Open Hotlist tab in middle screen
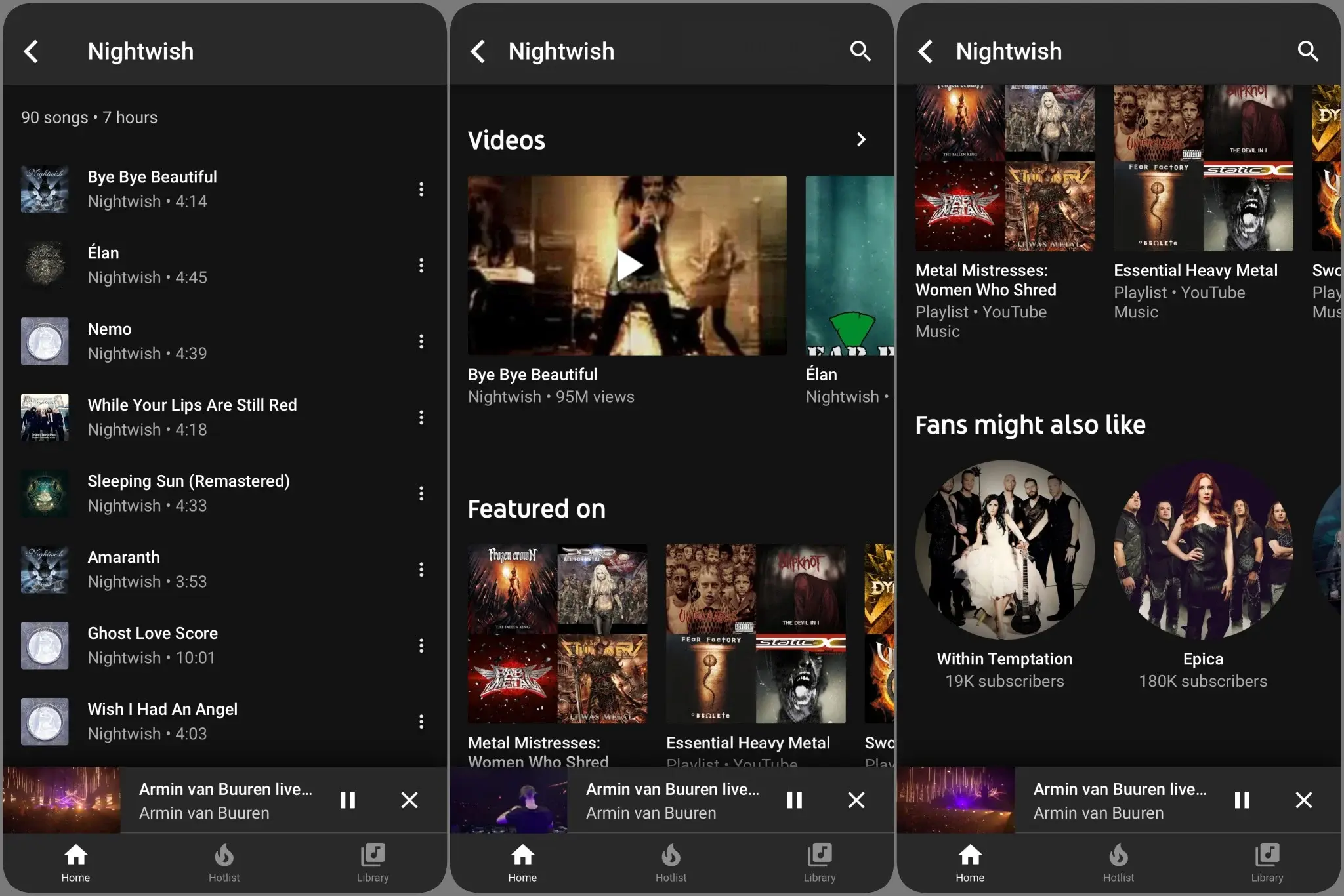Screen dimensions: 1344x896 click(x=671, y=863)
